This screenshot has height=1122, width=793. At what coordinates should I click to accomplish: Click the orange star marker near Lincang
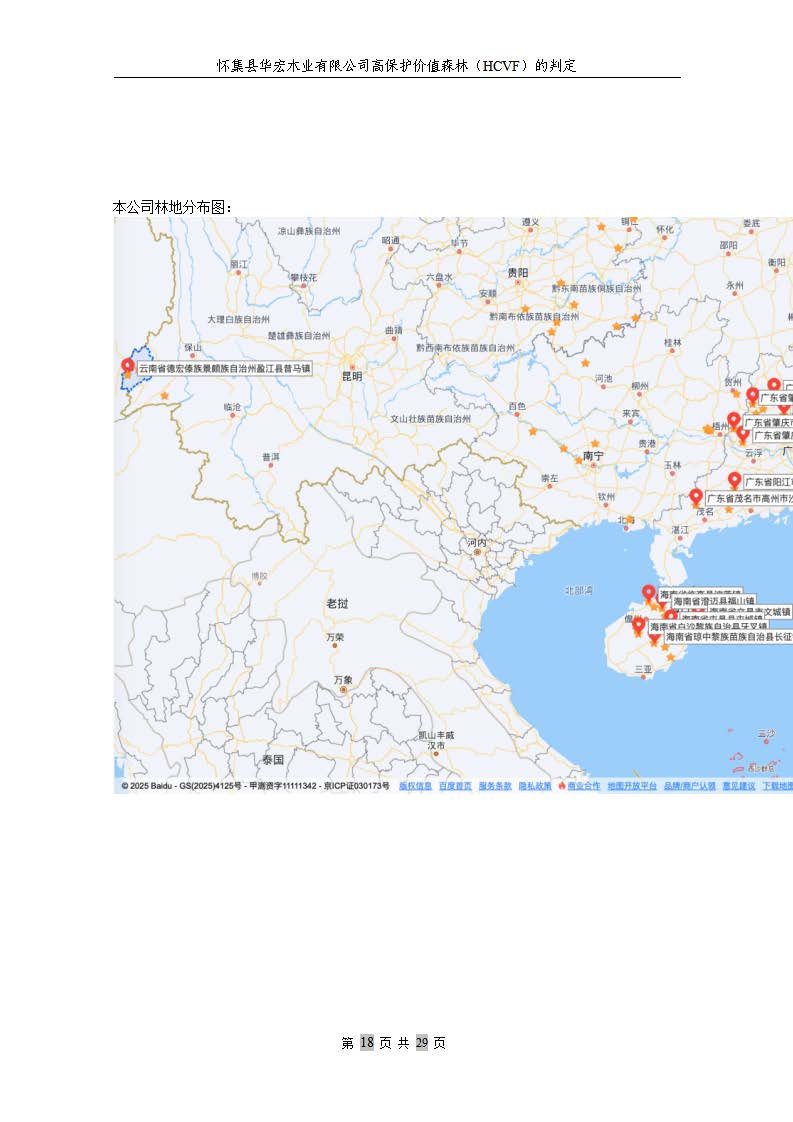click(x=164, y=396)
